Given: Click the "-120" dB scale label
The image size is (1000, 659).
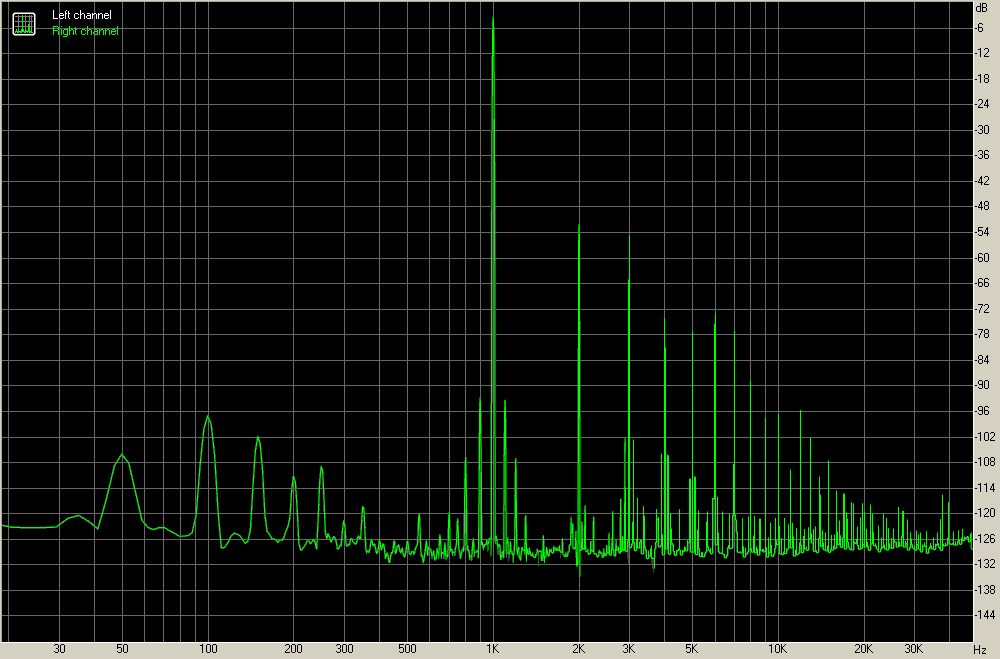Looking at the screenshot, I should pos(984,513).
